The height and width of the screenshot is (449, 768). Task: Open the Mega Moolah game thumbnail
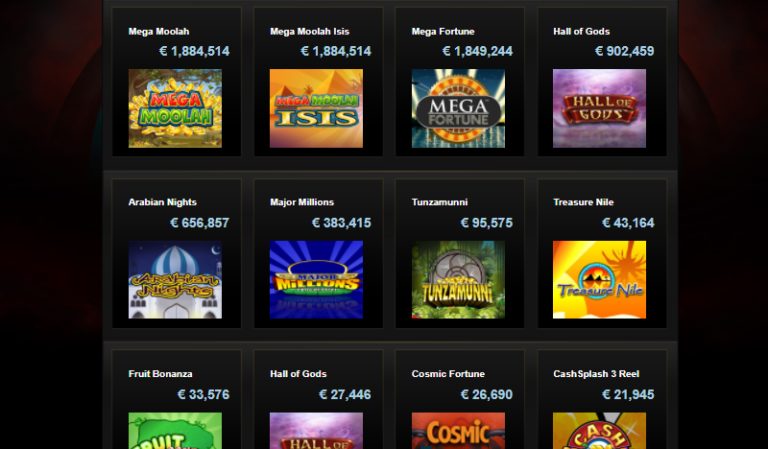pos(175,108)
